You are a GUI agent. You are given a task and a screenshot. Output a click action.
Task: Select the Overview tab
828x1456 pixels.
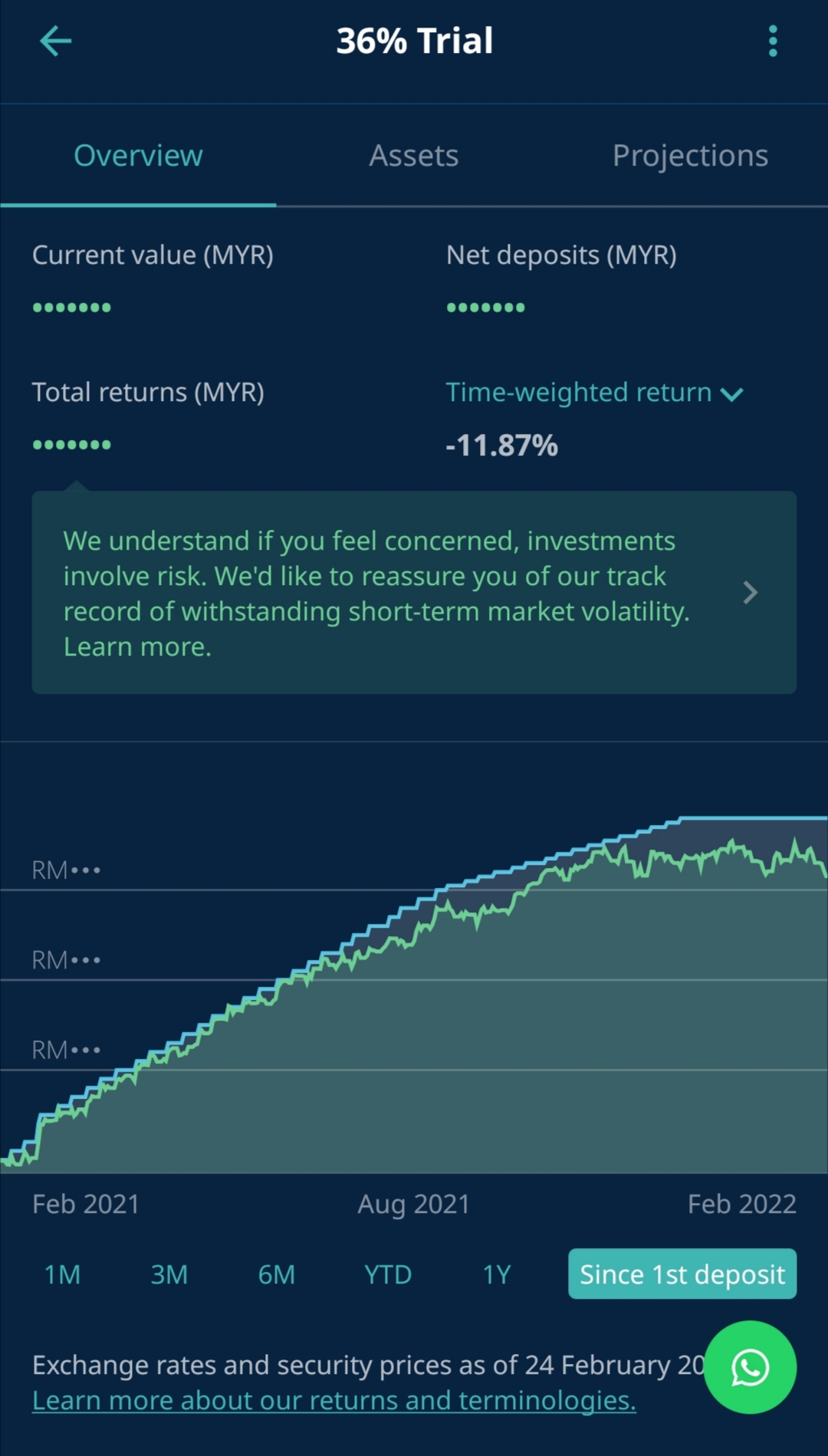[138, 156]
